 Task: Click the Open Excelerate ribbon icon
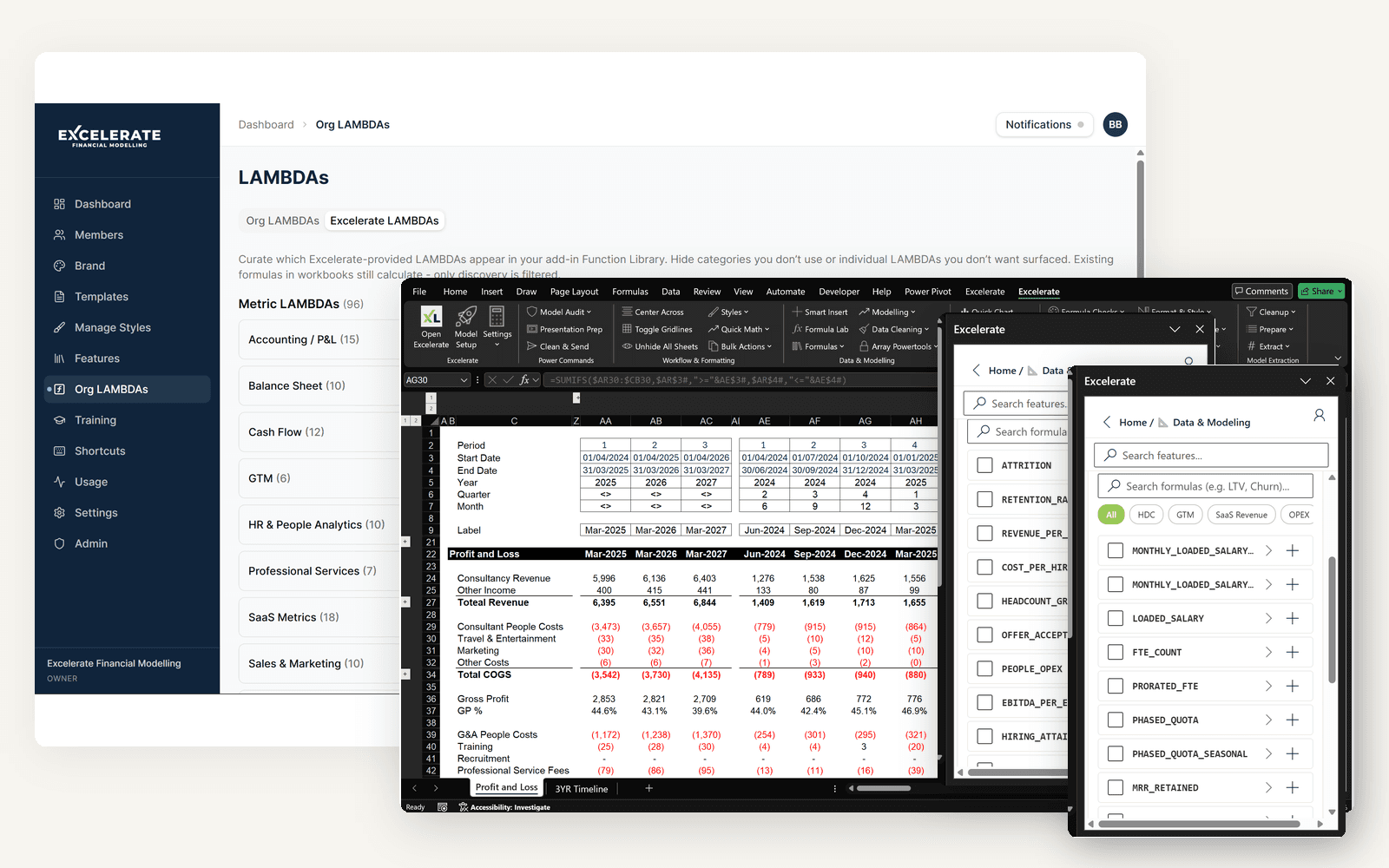tap(431, 317)
